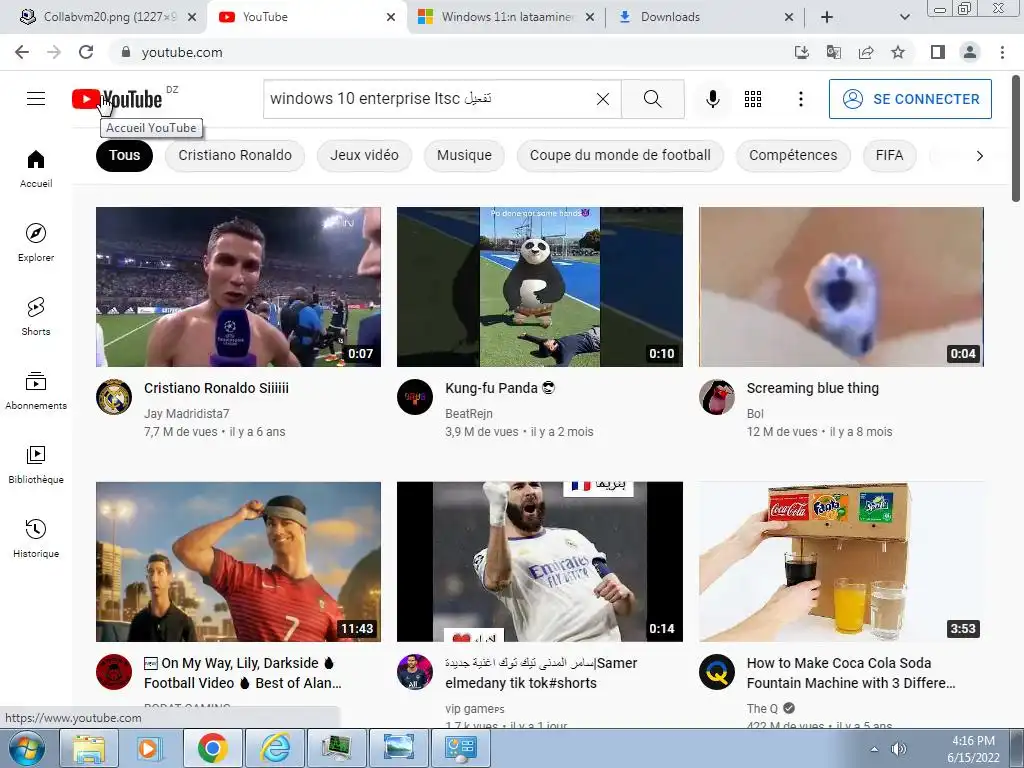Toggle the Chrome side panel

938,52
